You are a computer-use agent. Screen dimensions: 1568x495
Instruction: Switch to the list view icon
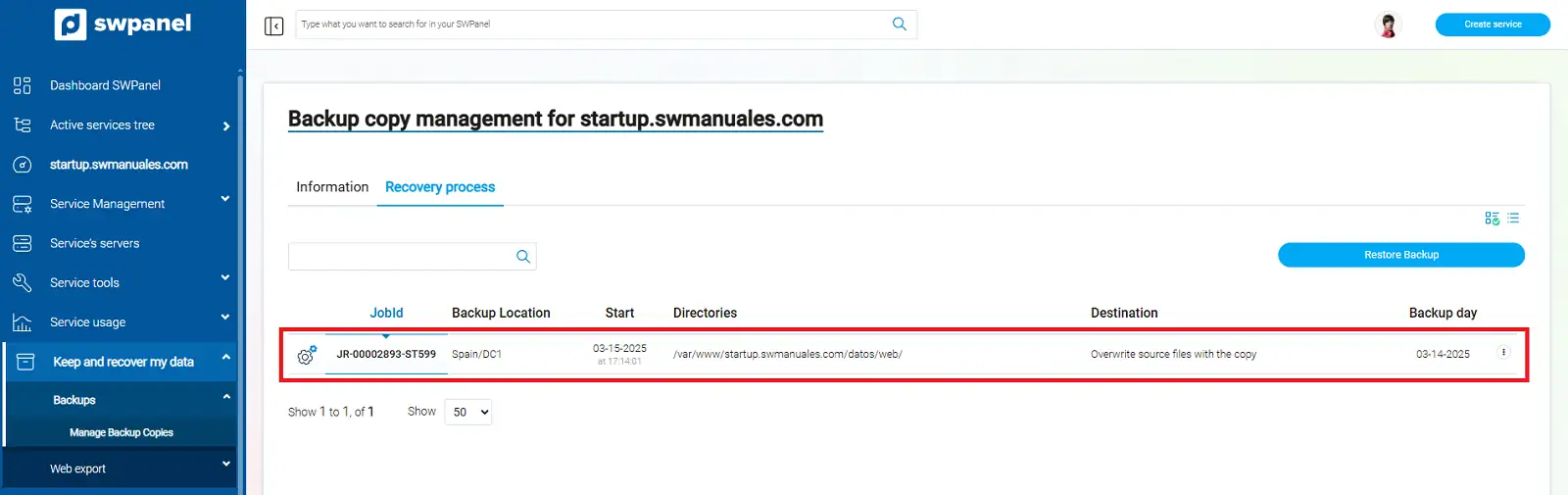point(1513,219)
